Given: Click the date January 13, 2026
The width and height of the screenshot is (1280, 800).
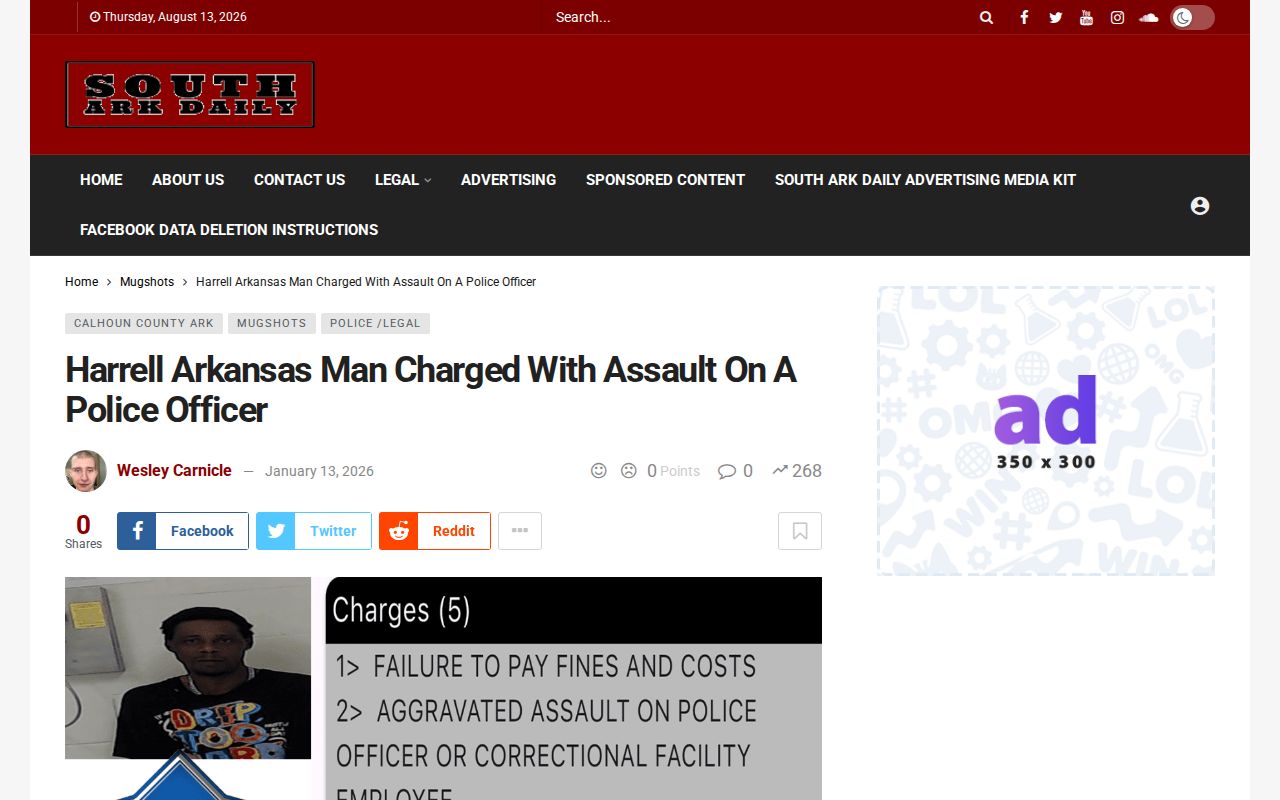Looking at the screenshot, I should pyautogui.click(x=319, y=471).
